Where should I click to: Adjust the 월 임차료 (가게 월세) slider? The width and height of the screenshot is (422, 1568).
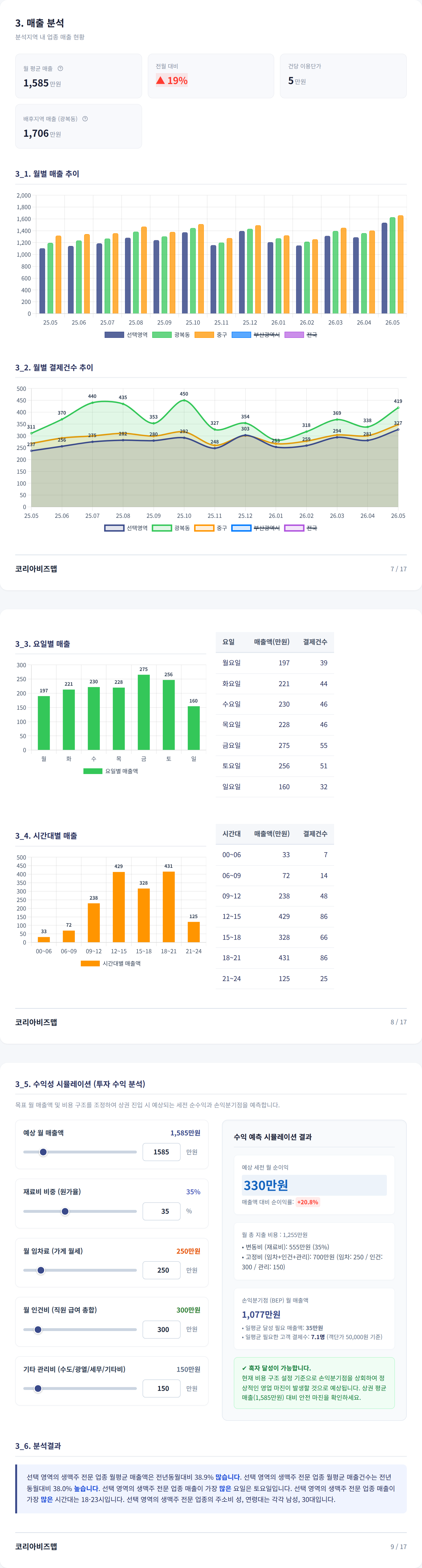pyautogui.click(x=80, y=1270)
